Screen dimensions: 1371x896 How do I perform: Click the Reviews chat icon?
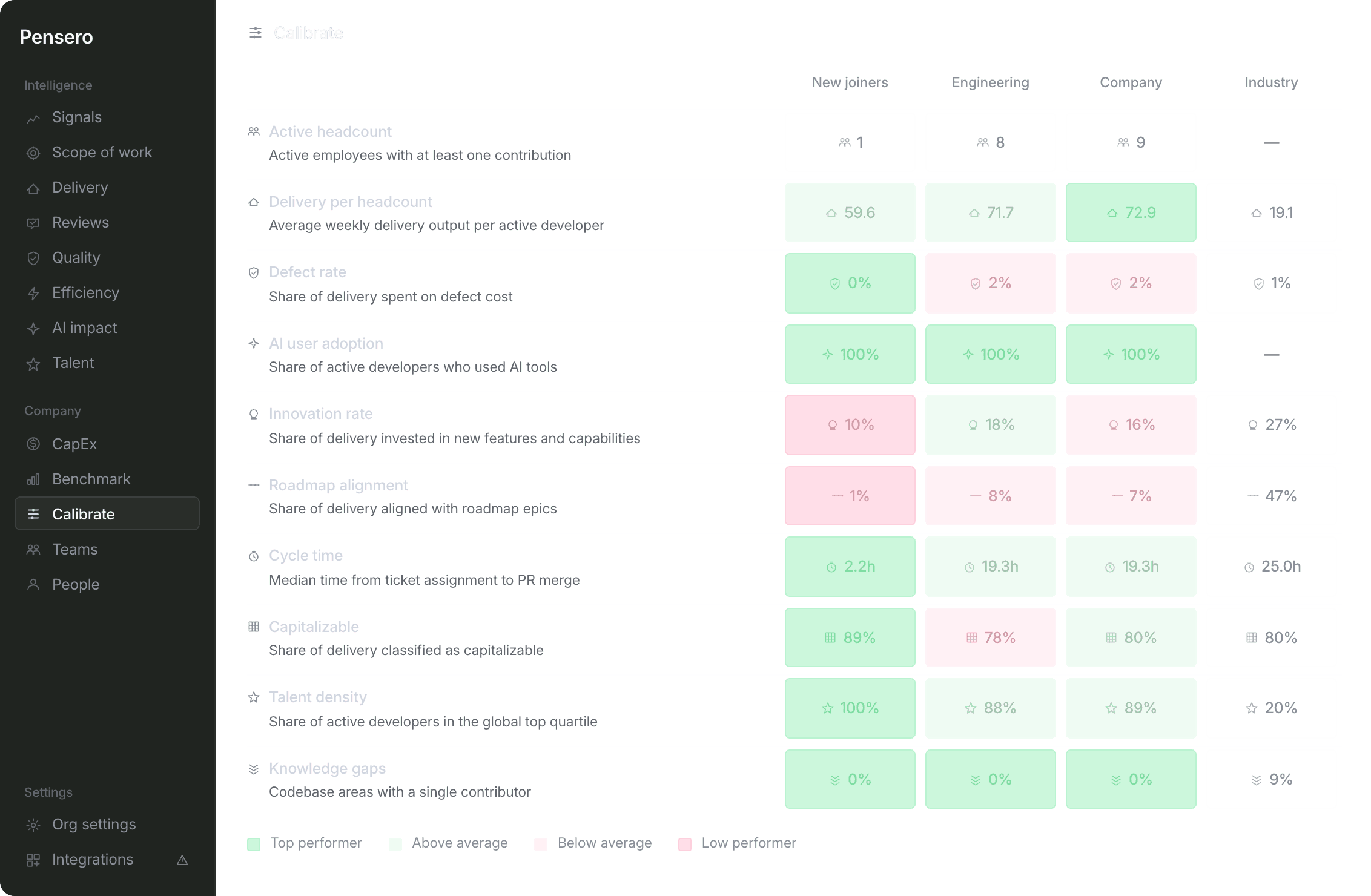click(x=33, y=223)
